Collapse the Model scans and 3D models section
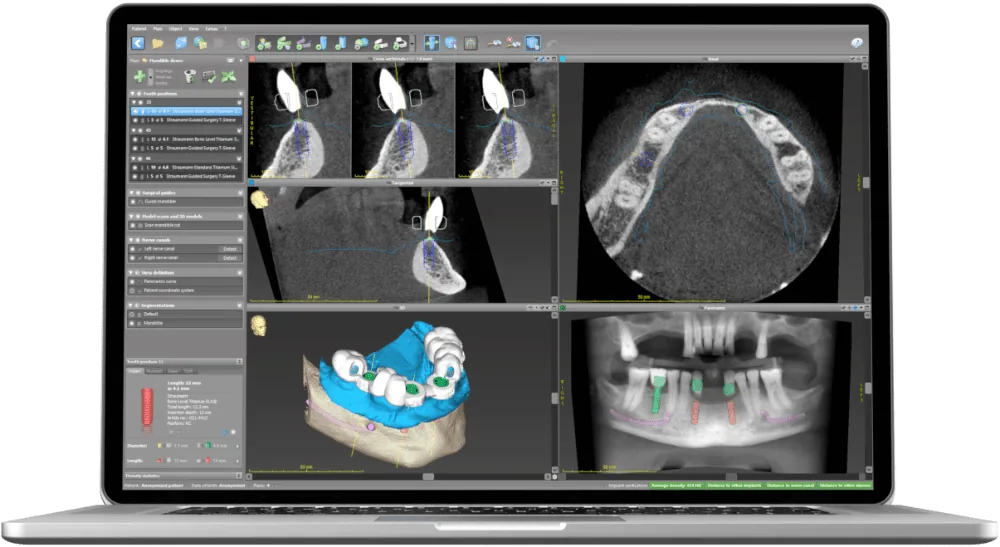 [x=131, y=216]
